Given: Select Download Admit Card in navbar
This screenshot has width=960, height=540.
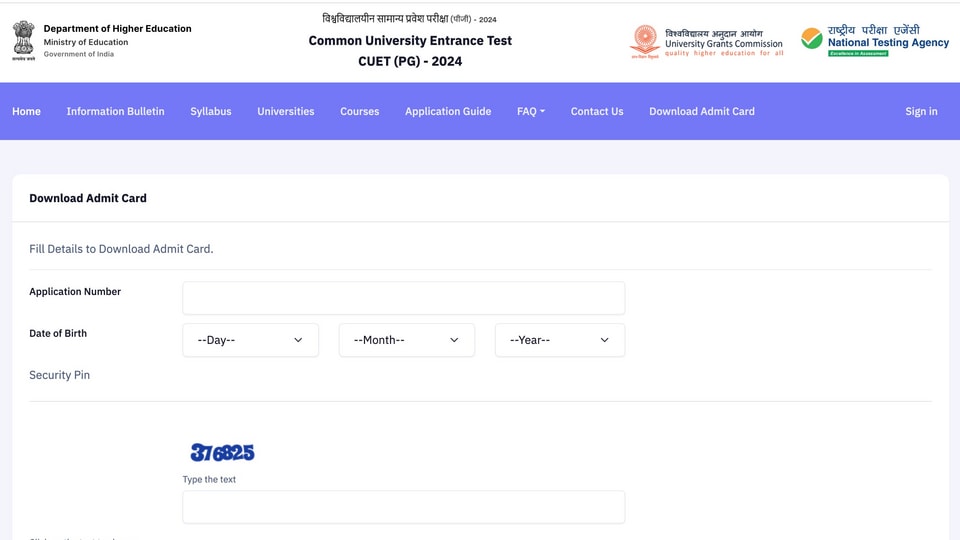Looking at the screenshot, I should point(702,111).
